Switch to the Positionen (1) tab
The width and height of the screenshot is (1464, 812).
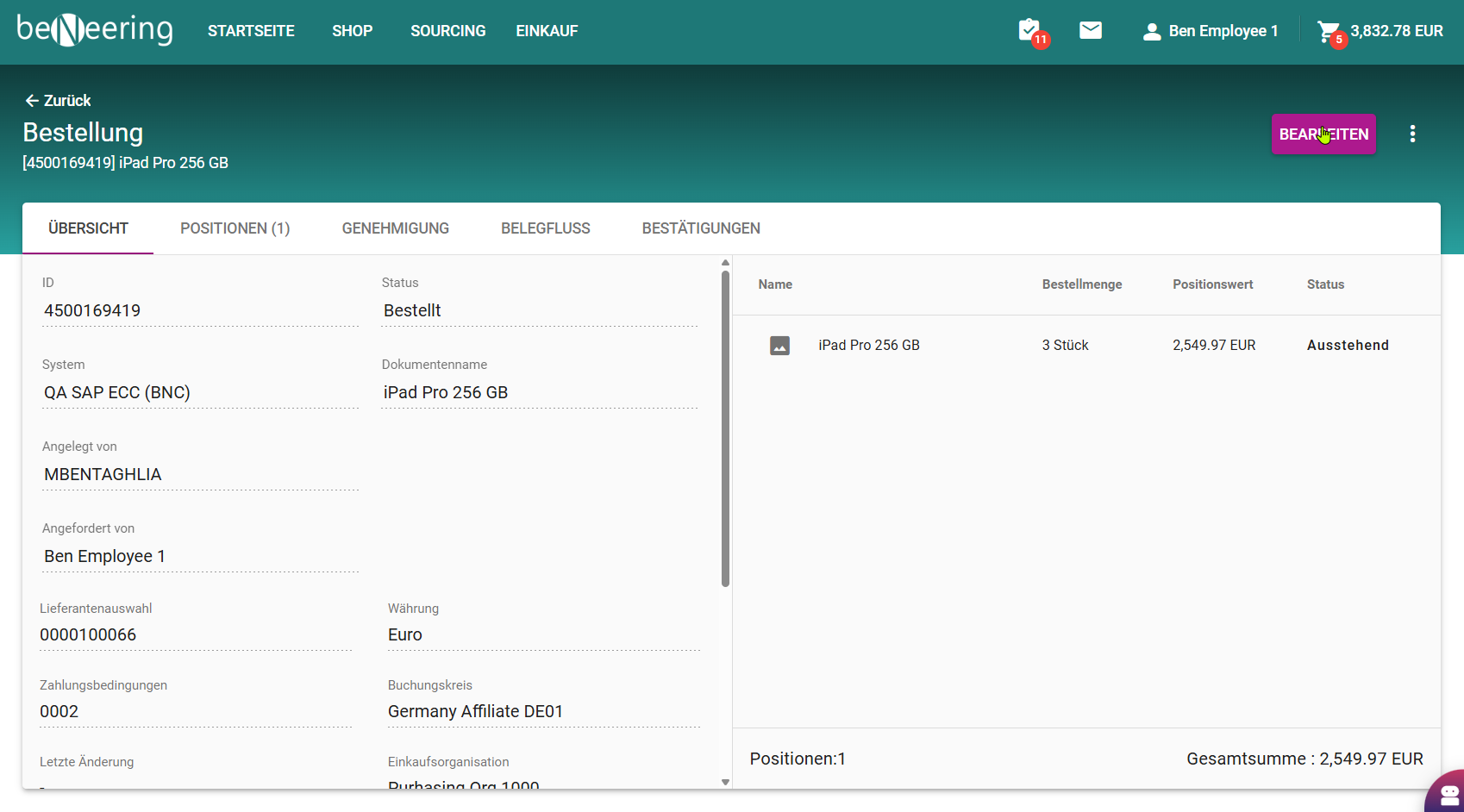pos(235,228)
